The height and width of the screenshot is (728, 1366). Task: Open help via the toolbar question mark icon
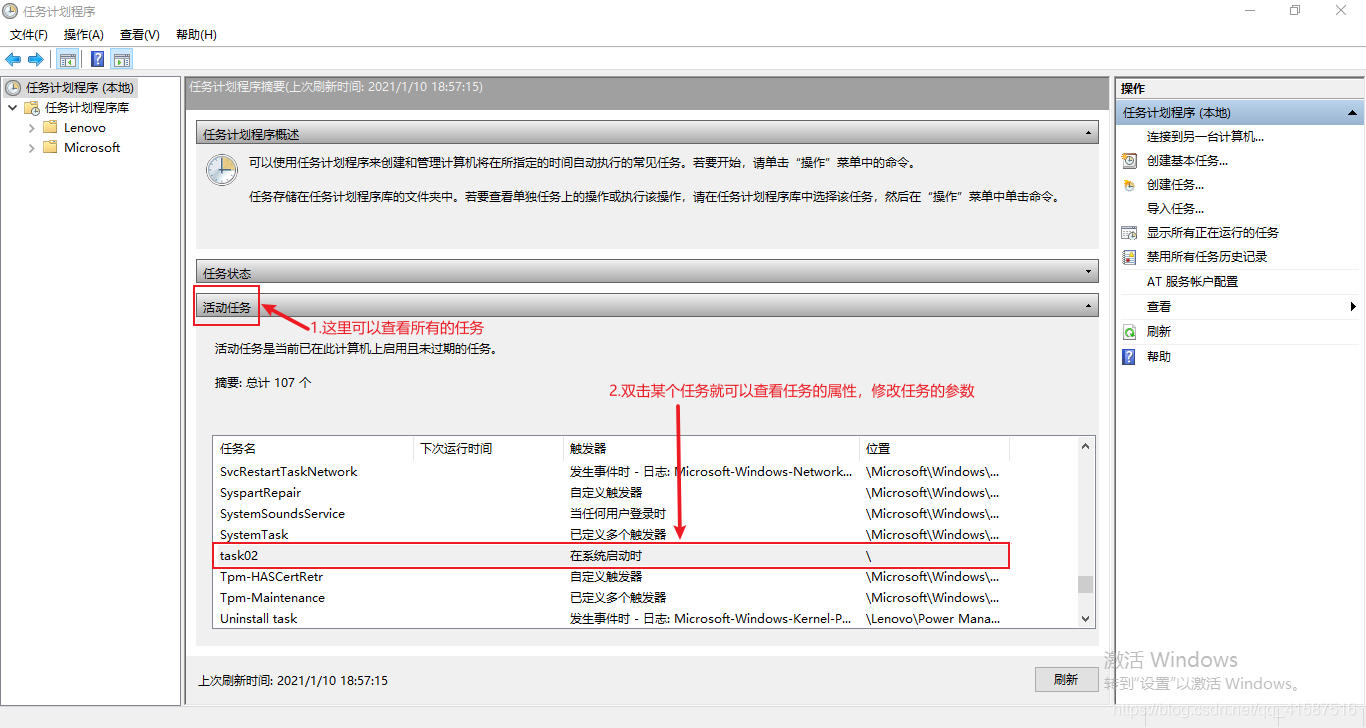point(97,59)
